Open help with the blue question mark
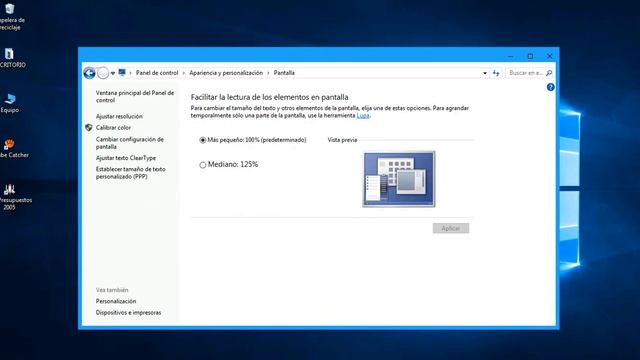Image resolution: width=640 pixels, height=360 pixels. coord(551,87)
